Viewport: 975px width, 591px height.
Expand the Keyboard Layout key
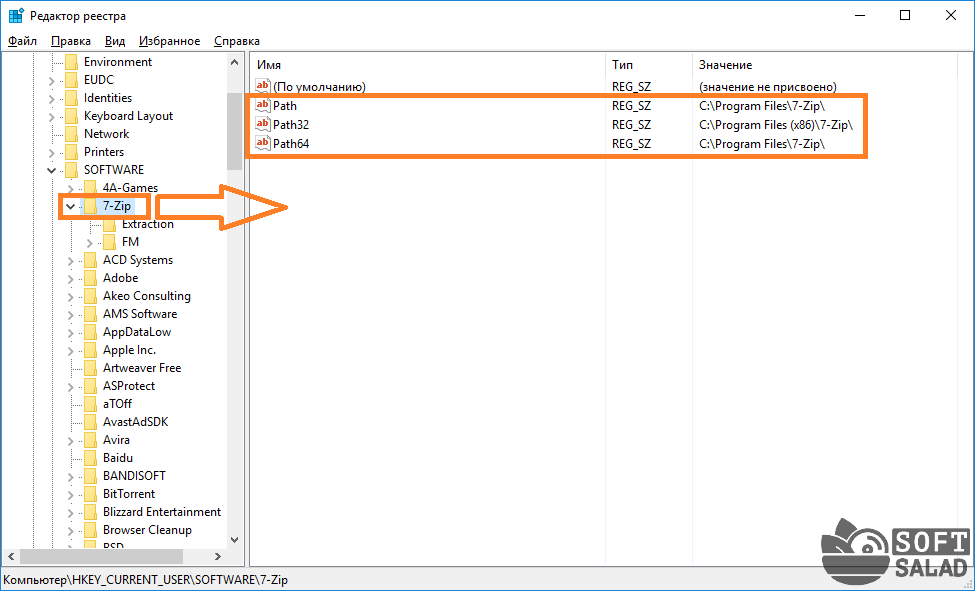click(x=52, y=116)
